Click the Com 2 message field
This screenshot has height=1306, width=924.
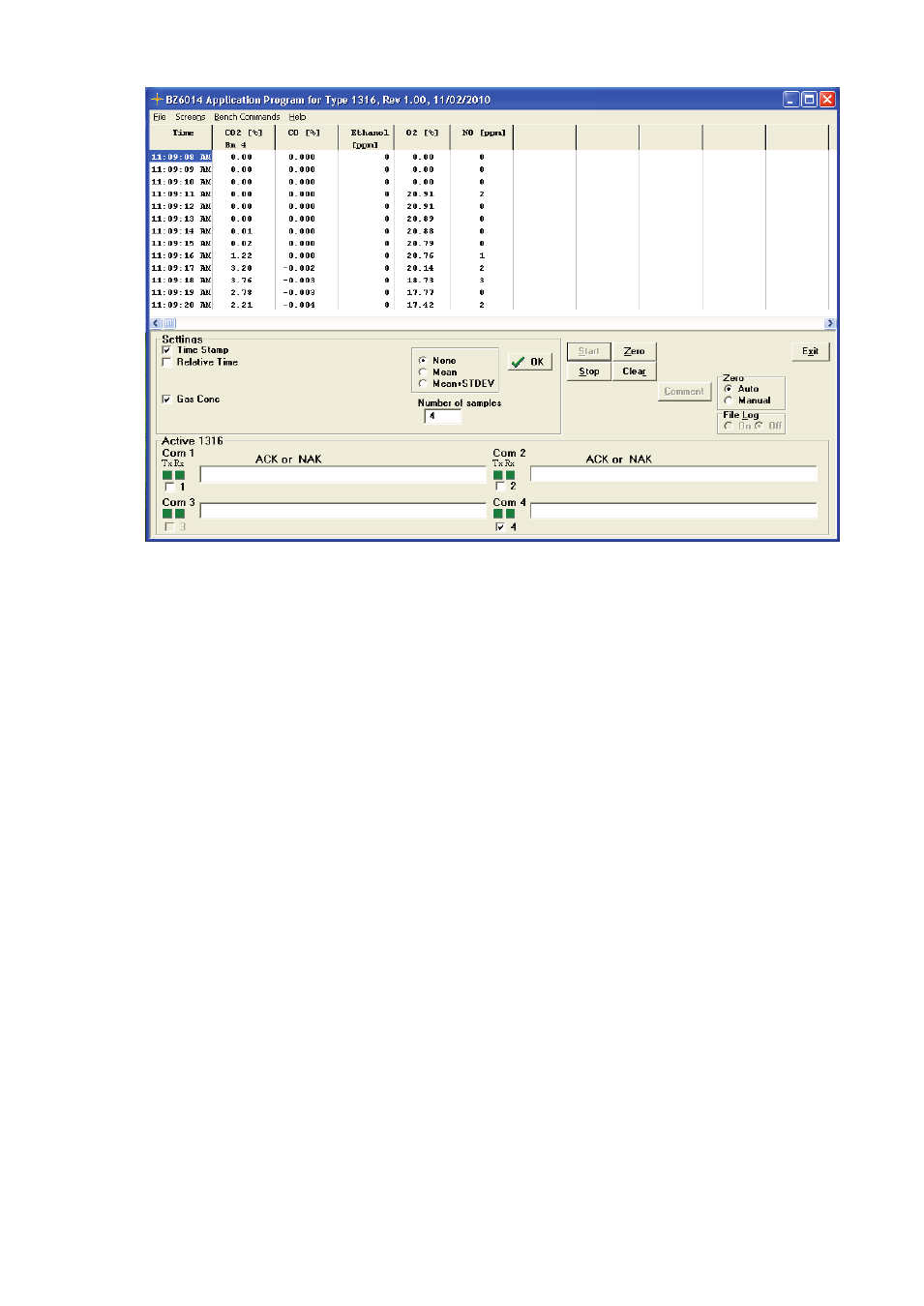point(673,474)
